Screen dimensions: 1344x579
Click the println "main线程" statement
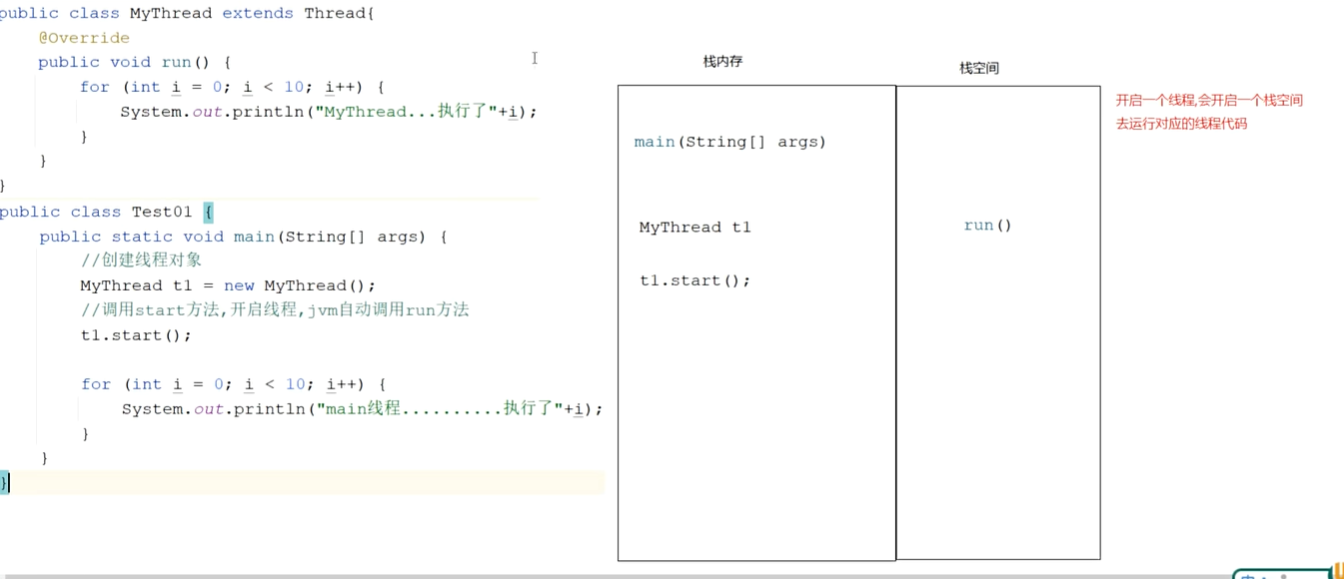[363, 409]
